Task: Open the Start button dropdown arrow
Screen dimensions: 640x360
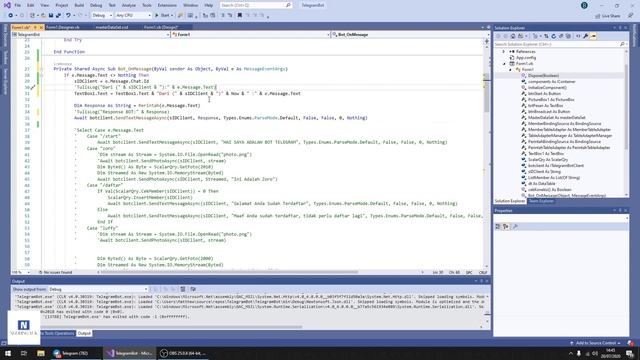Action: (x=172, y=16)
